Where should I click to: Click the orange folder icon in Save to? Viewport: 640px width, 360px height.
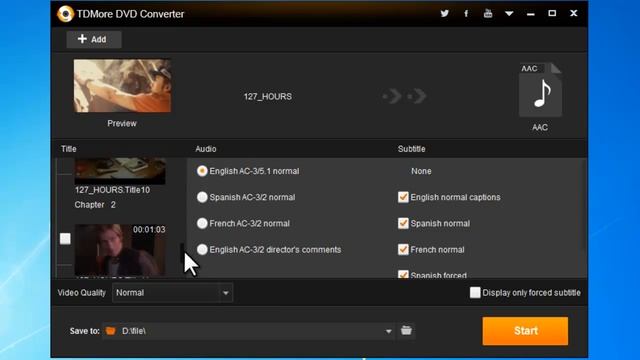(x=111, y=331)
